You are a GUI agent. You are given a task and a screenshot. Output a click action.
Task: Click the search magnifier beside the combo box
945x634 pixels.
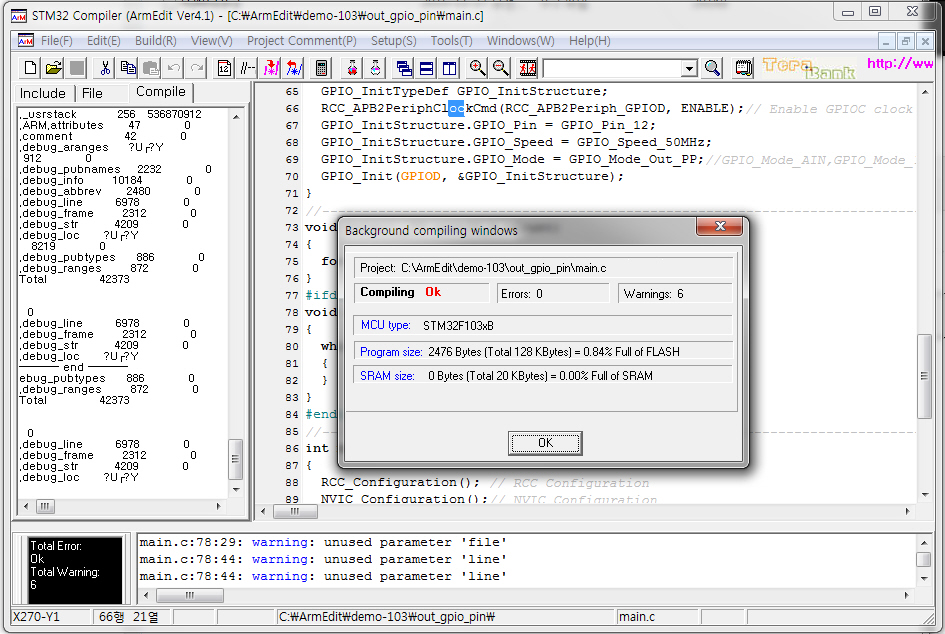point(712,68)
